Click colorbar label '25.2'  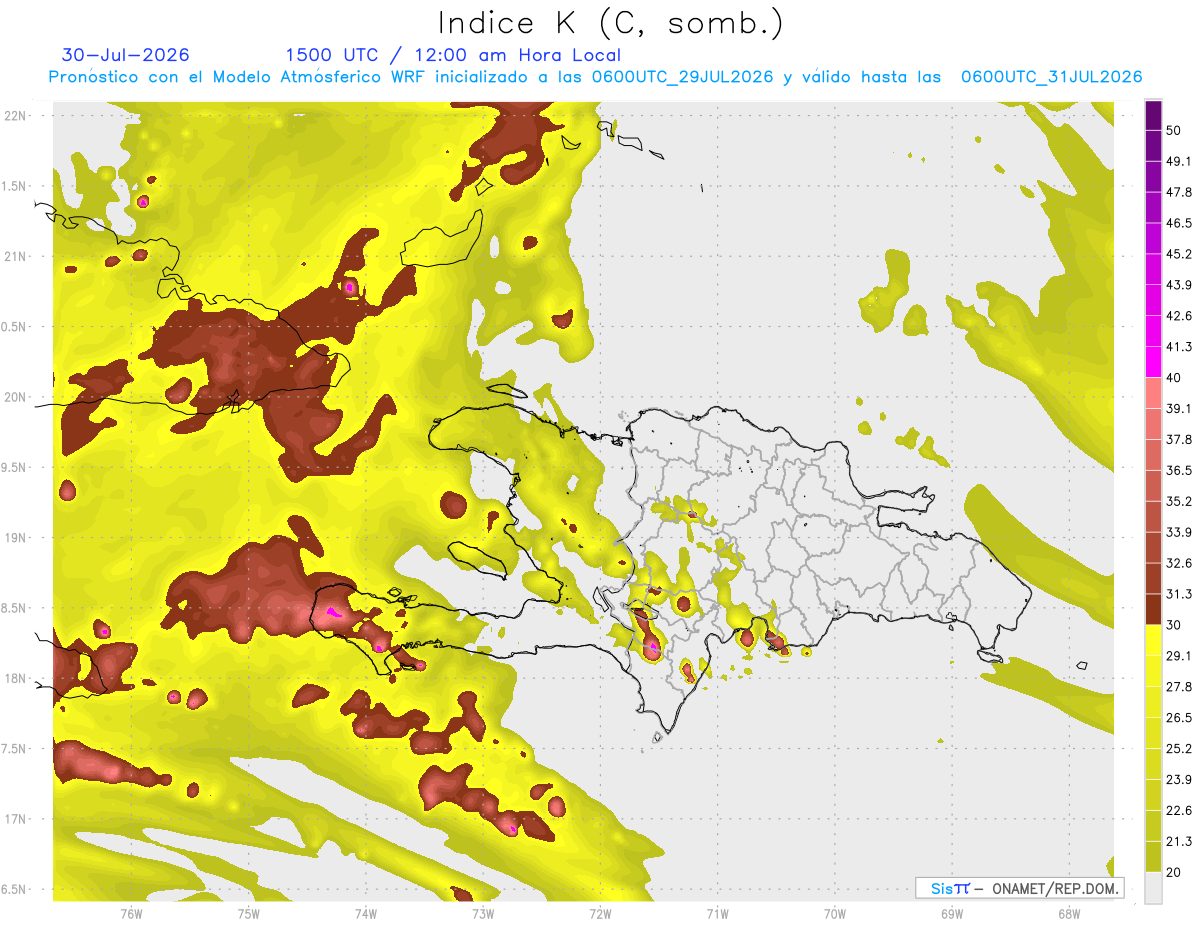click(x=1179, y=749)
